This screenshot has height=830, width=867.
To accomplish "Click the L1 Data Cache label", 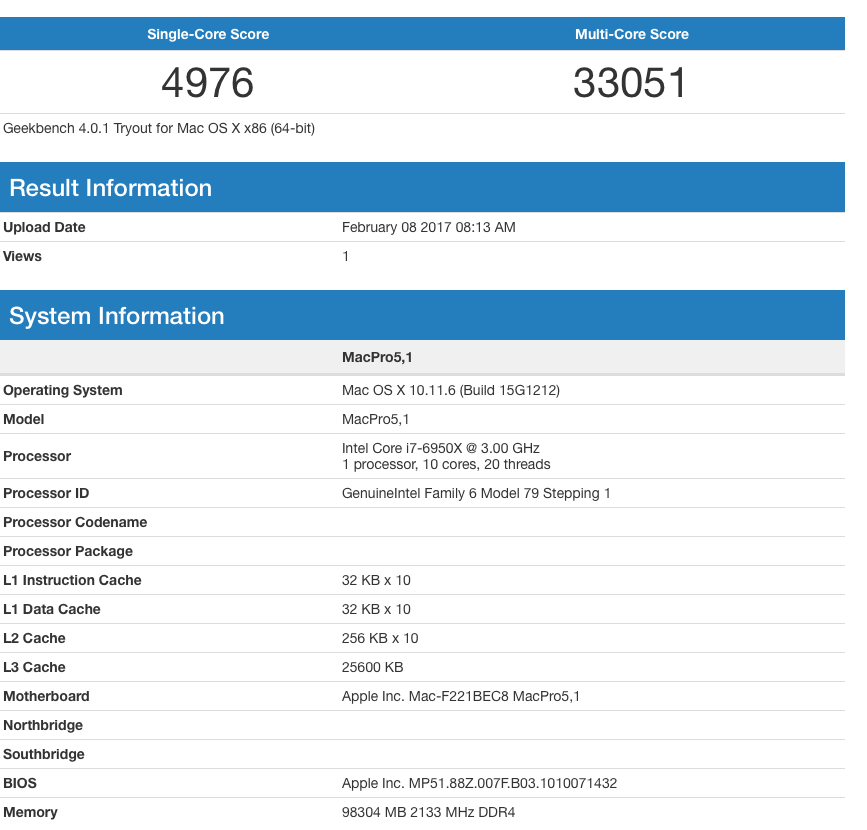I will pos(52,609).
